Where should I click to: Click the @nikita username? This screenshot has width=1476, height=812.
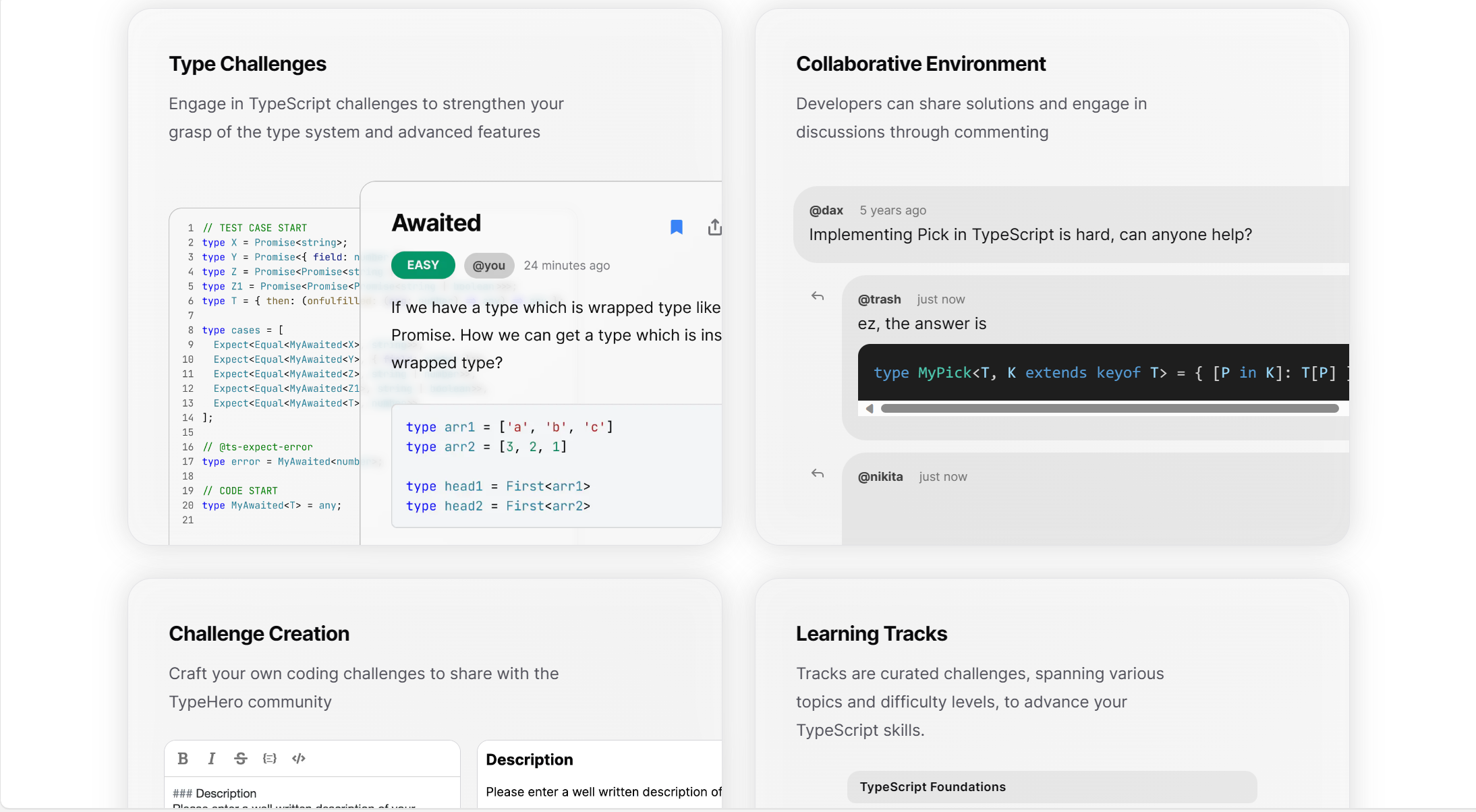(880, 477)
